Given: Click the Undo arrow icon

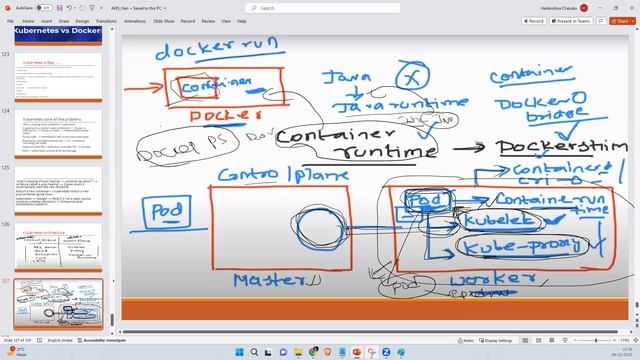Looking at the screenshot, I should pyautogui.click(x=69, y=8).
